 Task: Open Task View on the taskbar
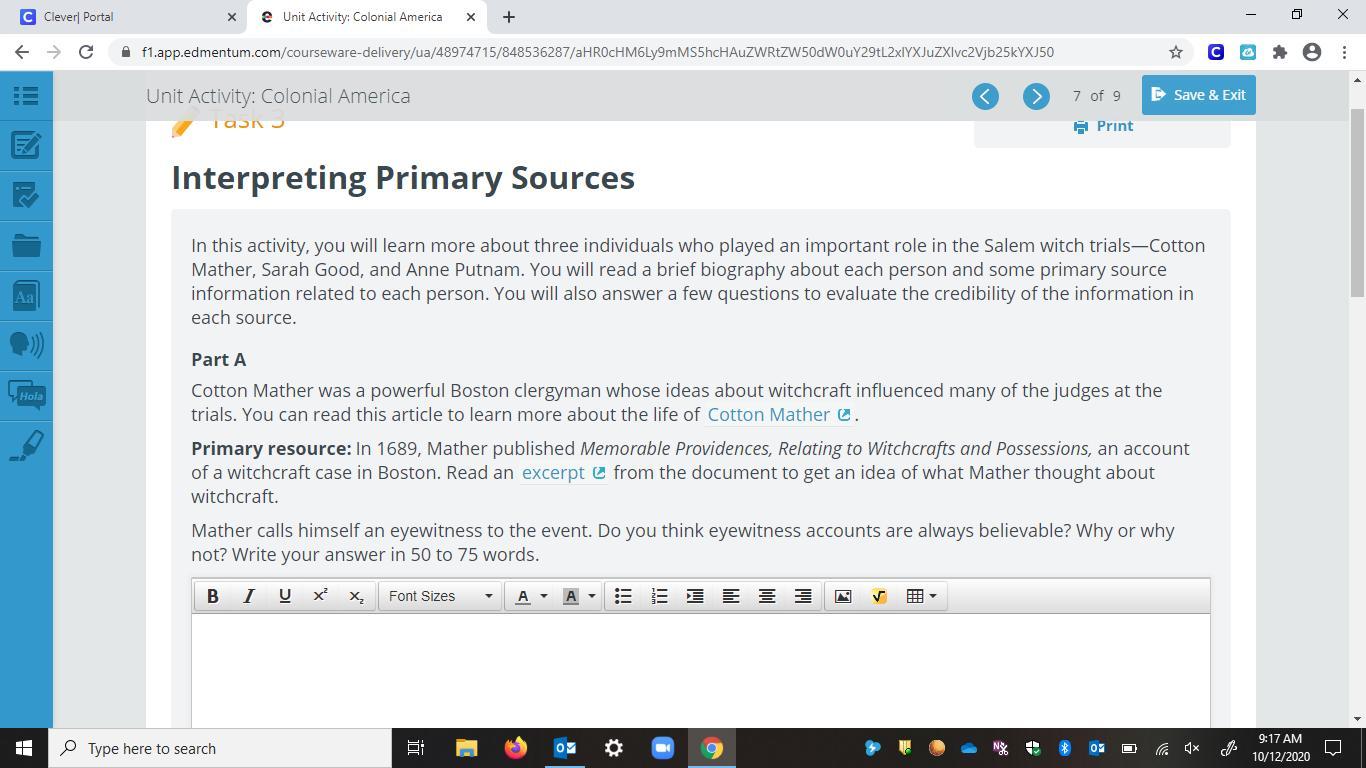(416, 748)
